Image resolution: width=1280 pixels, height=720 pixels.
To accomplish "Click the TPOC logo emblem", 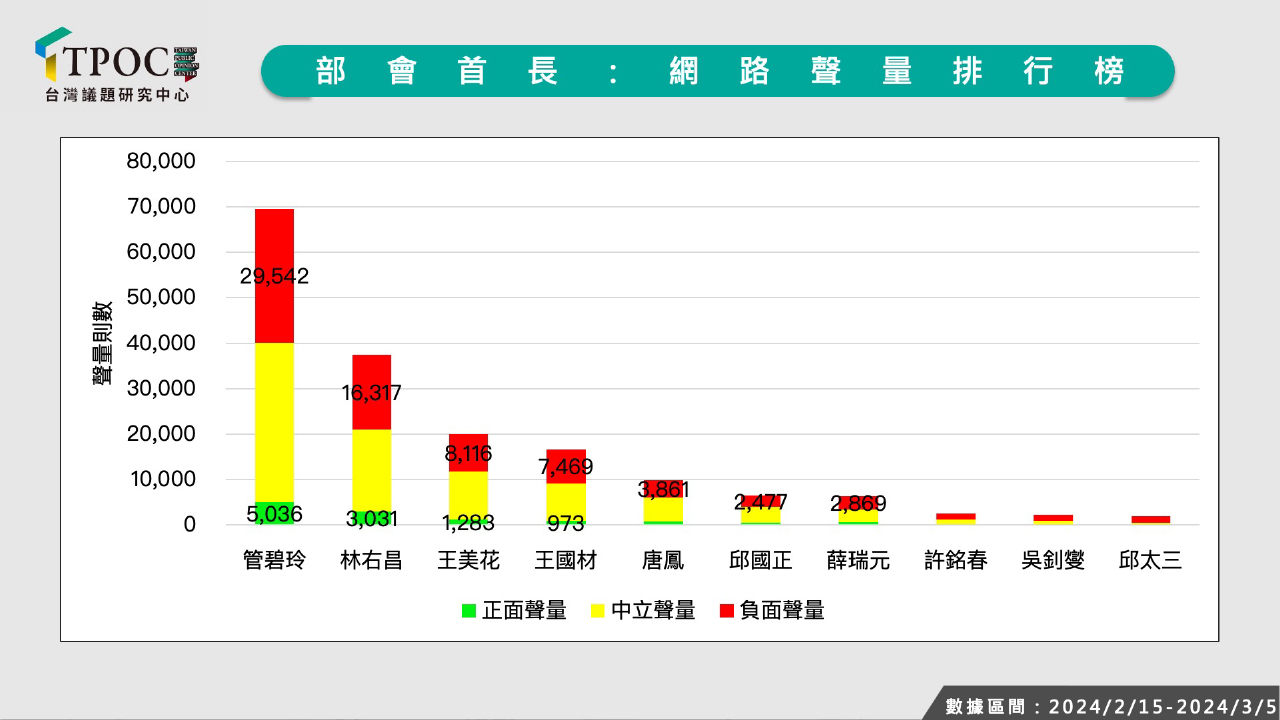I will [x=54, y=56].
